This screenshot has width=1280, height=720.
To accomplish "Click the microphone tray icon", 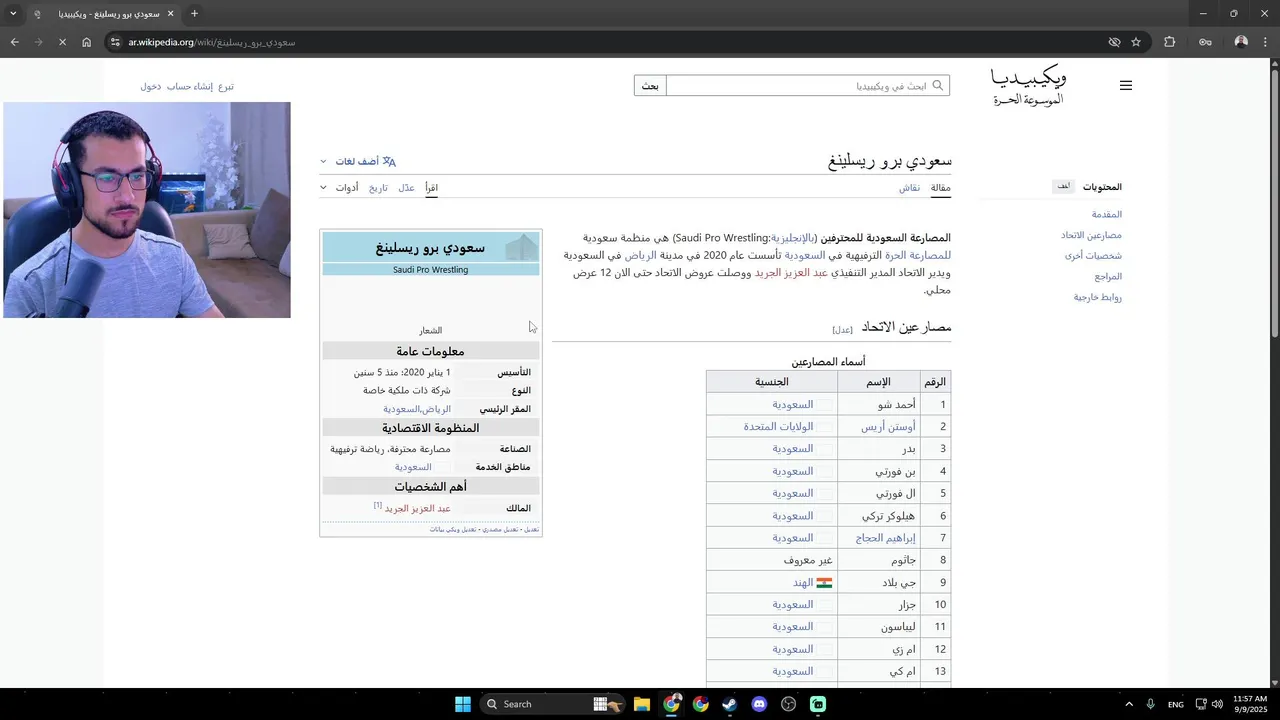I will (1151, 704).
